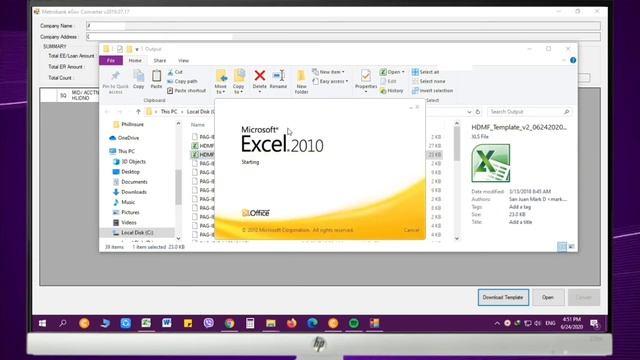Click Paste shortcut in the ribbon
Viewport: 640px width, 360px height.
click(x=187, y=91)
